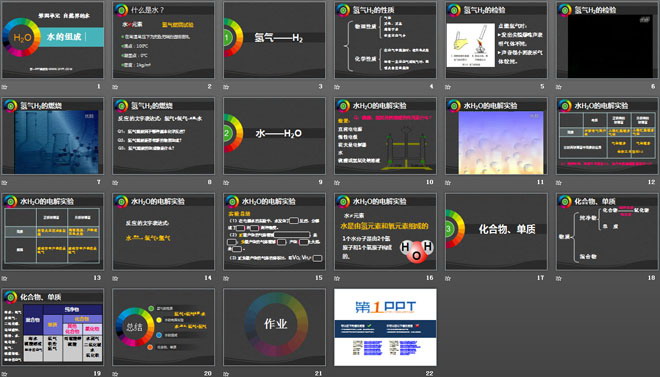Select slide 10 thumbnail with electrolysis apparatus

pos(385,136)
